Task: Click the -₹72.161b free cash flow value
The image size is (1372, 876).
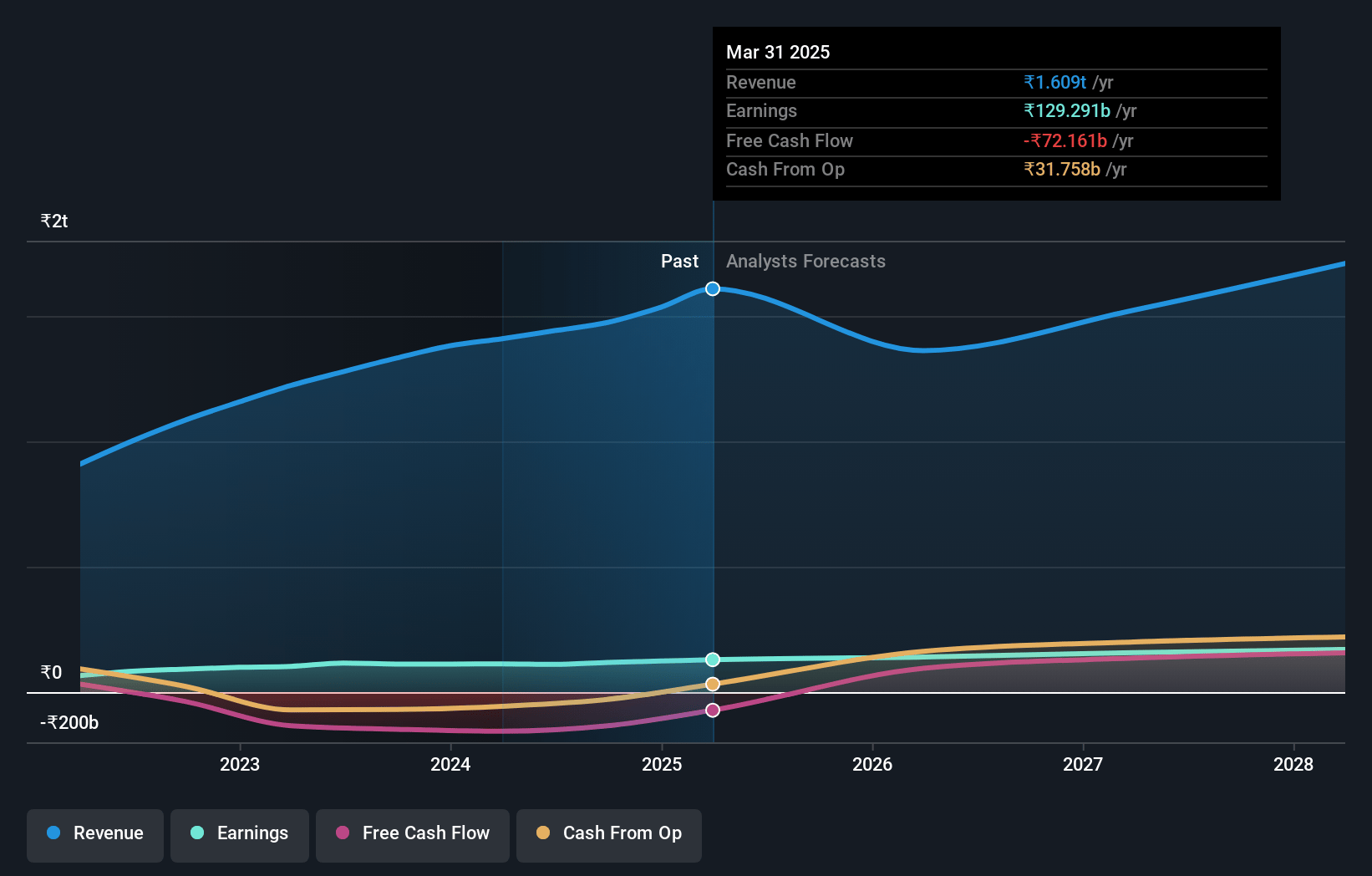Action: pos(1065,140)
